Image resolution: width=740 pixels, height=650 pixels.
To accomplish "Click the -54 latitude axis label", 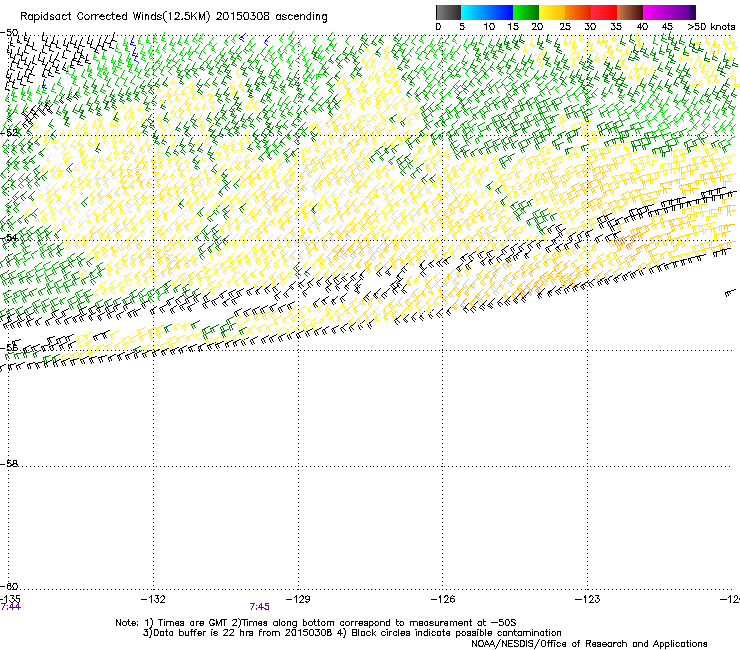I will pos(9,237).
